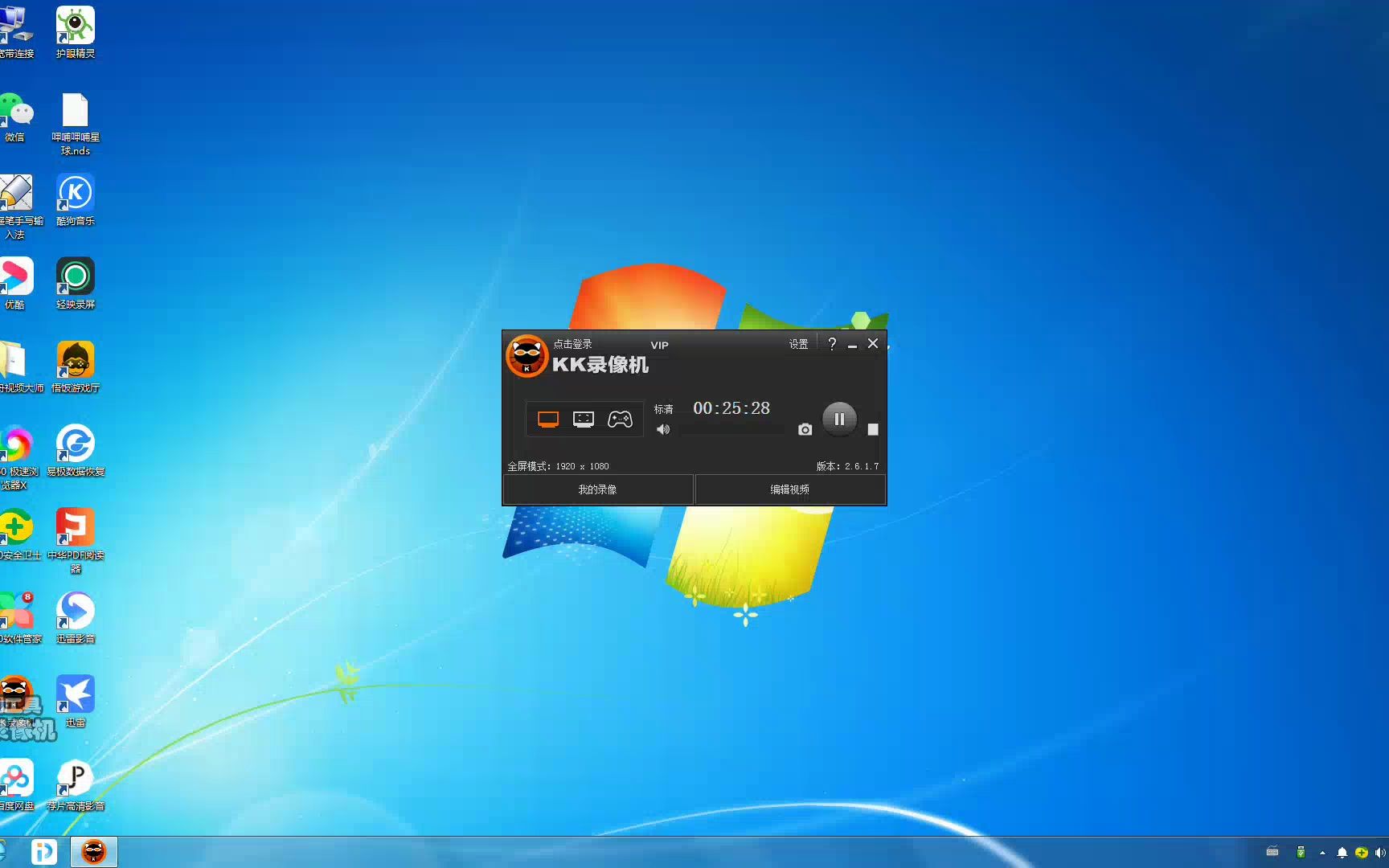Screen dimensions: 1389x868
Task: Open 编辑视频 video editor
Action: coord(790,489)
